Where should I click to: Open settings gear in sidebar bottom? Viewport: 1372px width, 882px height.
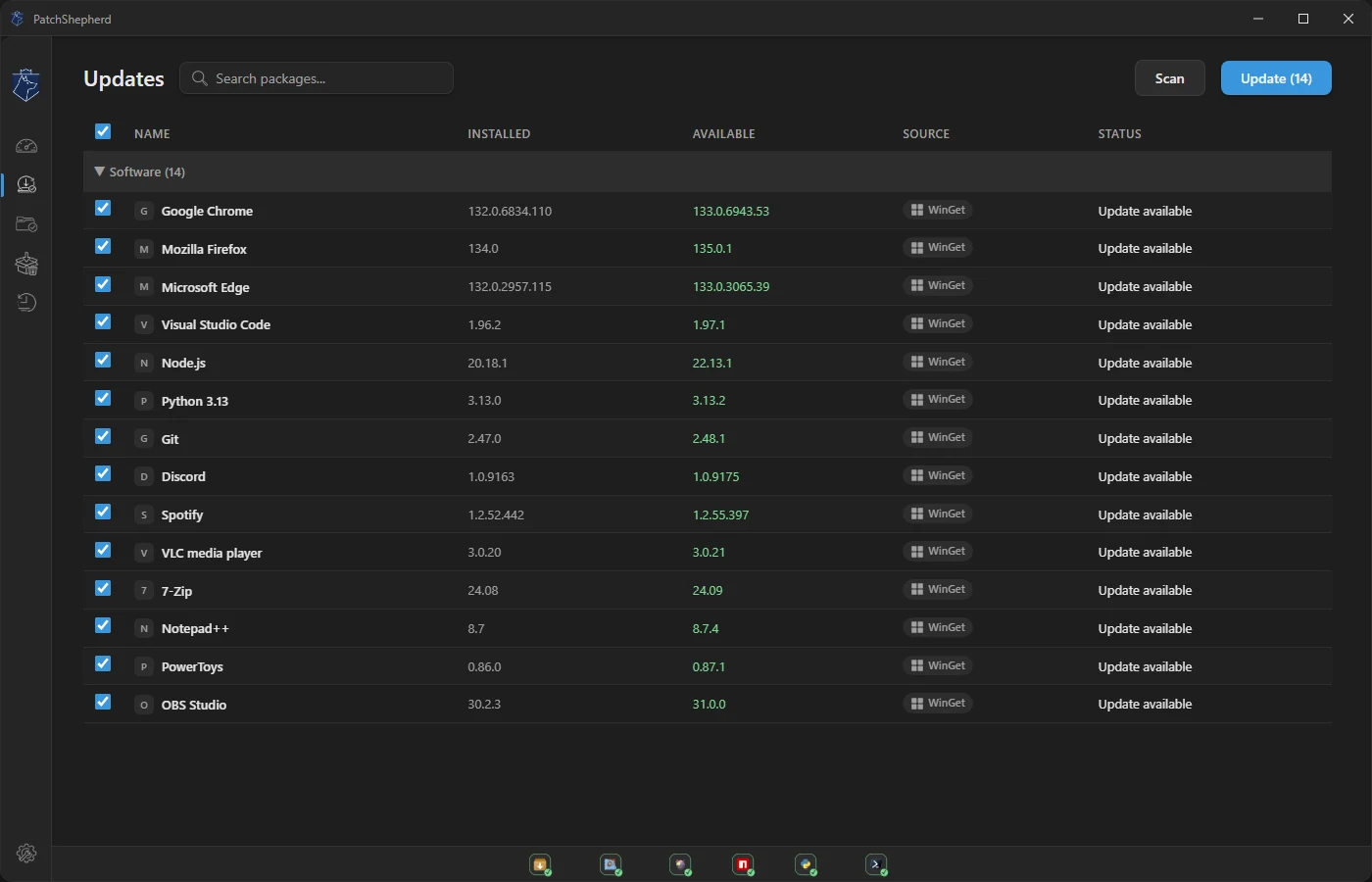[x=26, y=854]
